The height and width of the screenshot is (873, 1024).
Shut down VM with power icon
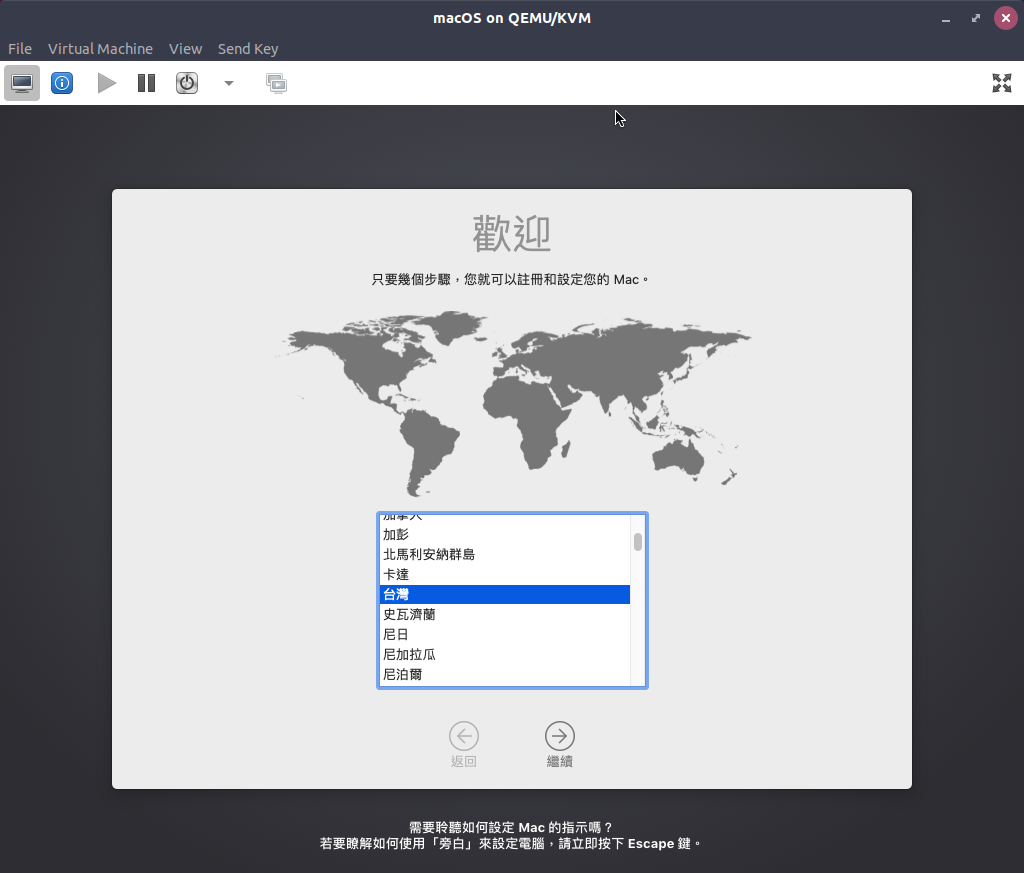tap(187, 83)
